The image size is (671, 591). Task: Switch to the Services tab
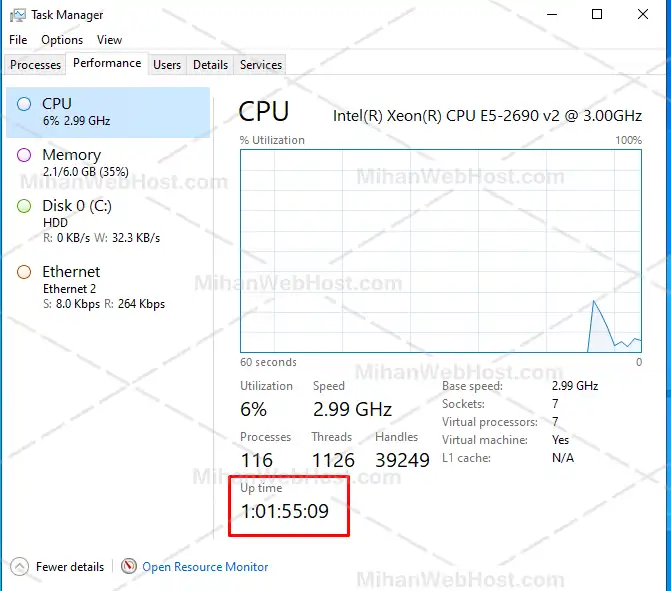[261, 65]
